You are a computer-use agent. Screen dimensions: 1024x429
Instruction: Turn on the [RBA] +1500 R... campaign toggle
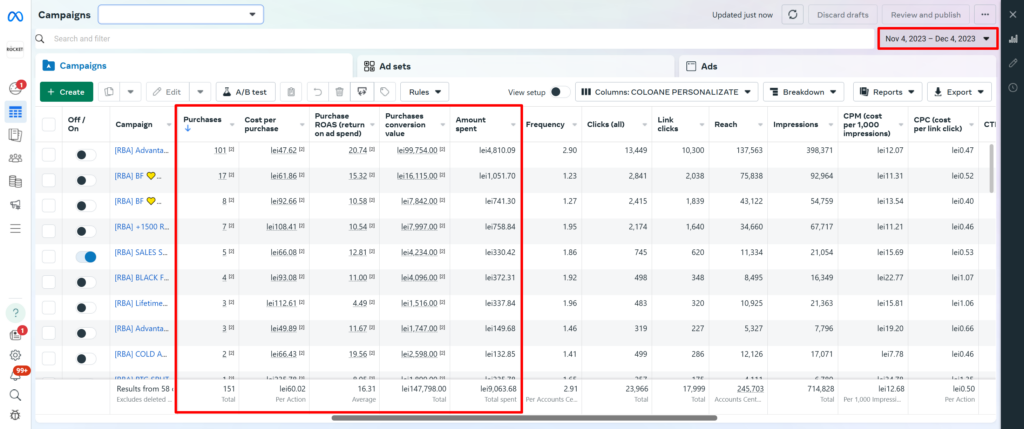pos(86,231)
